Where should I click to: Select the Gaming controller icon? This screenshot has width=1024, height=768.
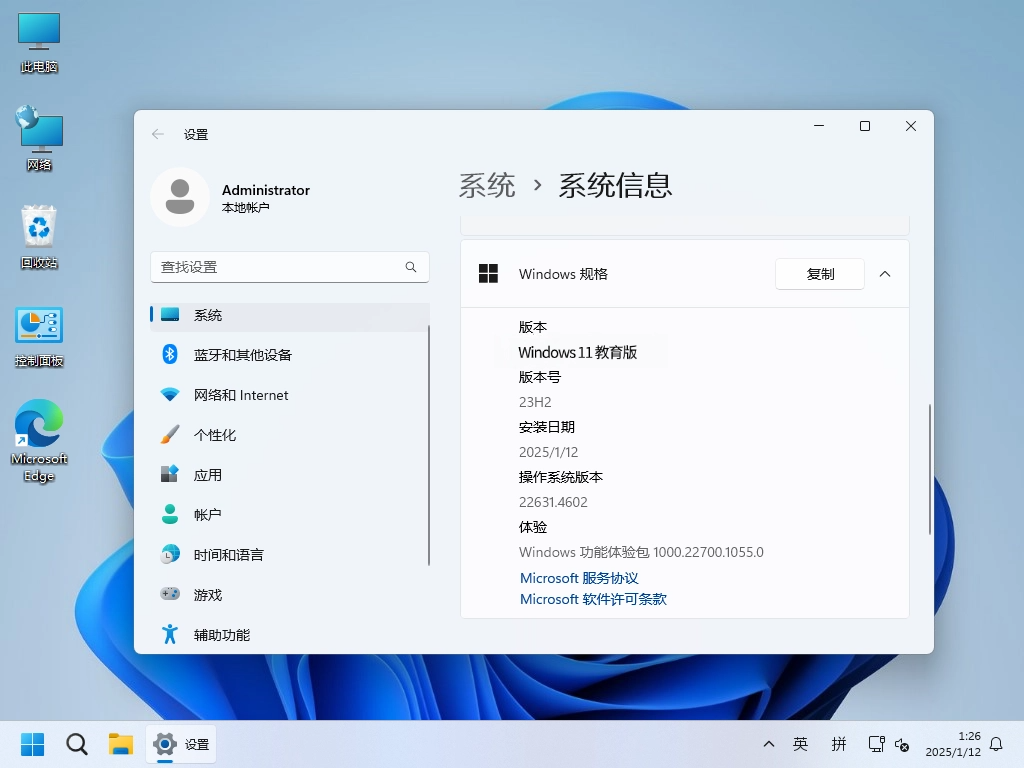(x=170, y=594)
